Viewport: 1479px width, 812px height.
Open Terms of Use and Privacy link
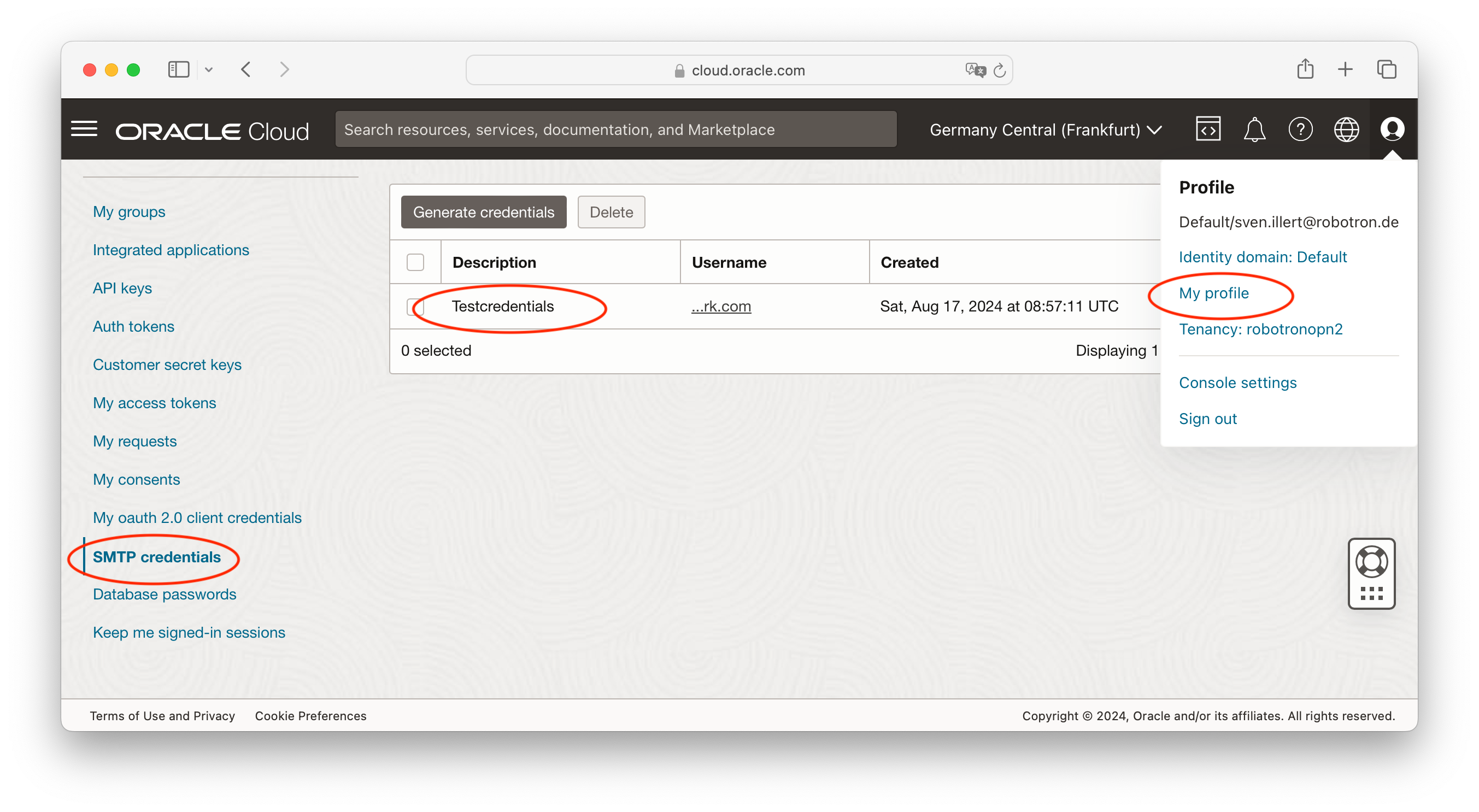(162, 716)
